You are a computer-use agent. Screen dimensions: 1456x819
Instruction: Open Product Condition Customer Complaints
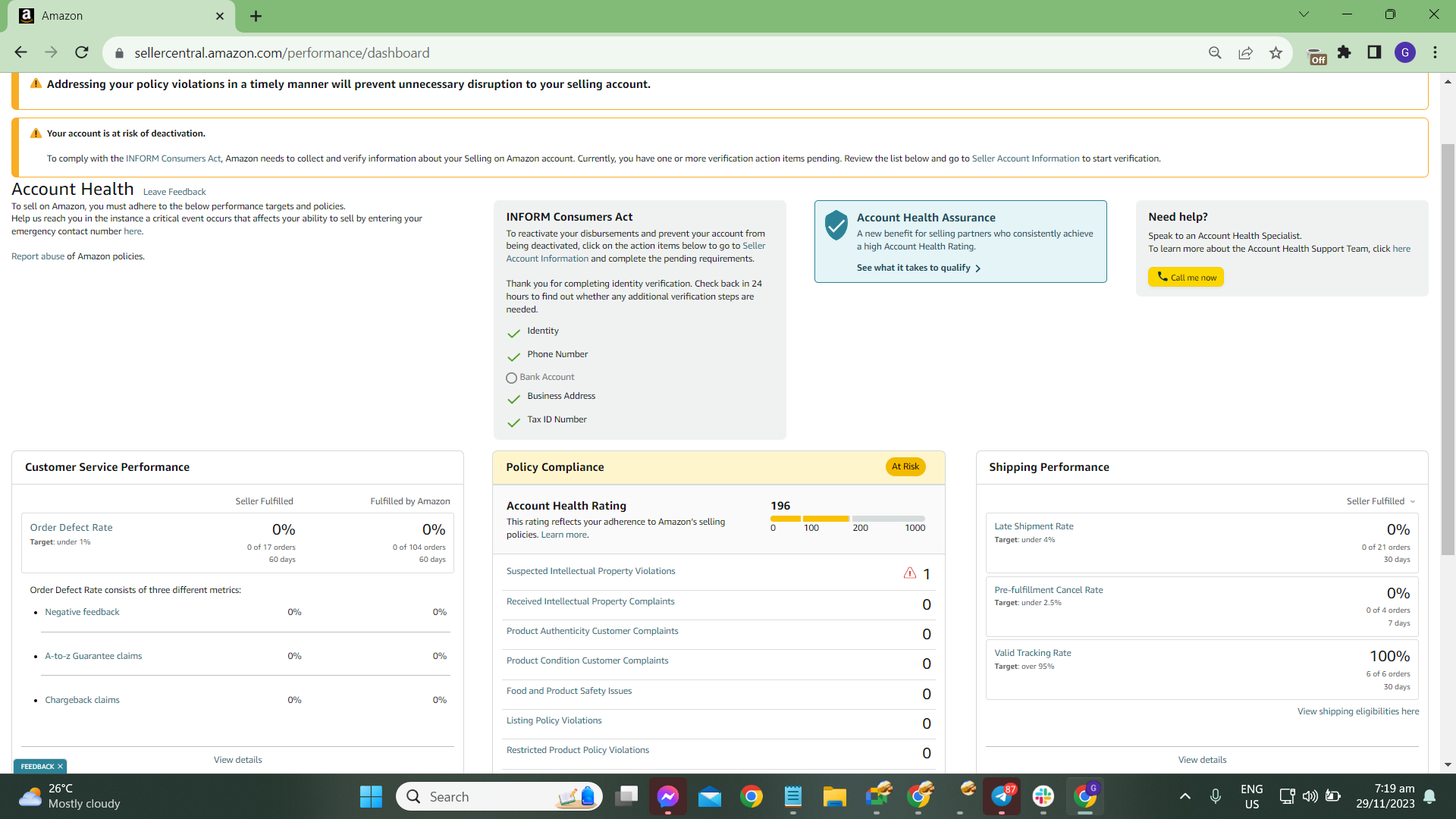click(x=588, y=661)
